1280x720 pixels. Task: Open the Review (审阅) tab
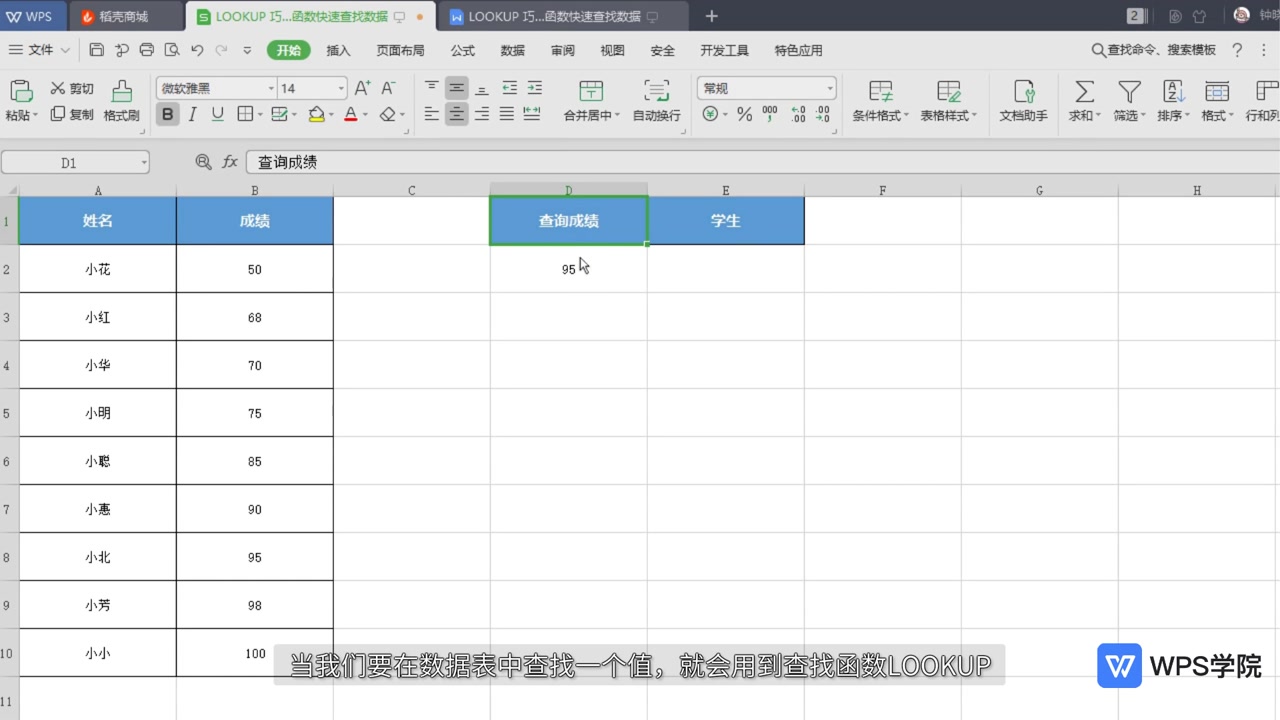click(x=563, y=50)
